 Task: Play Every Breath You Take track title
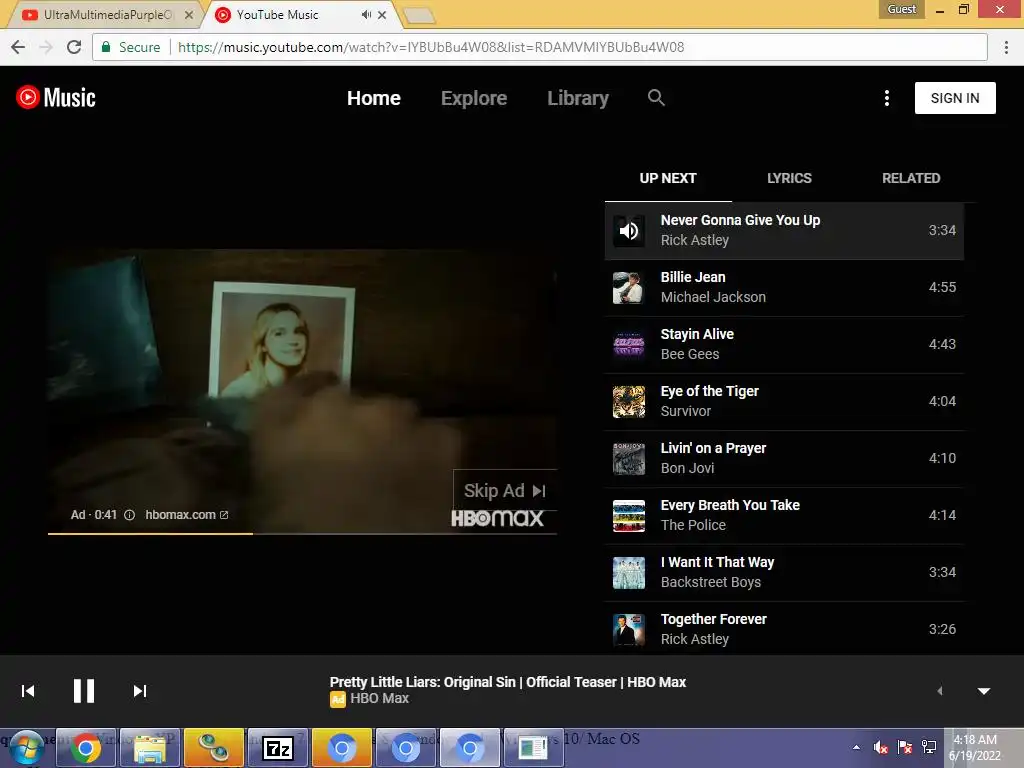(x=730, y=505)
